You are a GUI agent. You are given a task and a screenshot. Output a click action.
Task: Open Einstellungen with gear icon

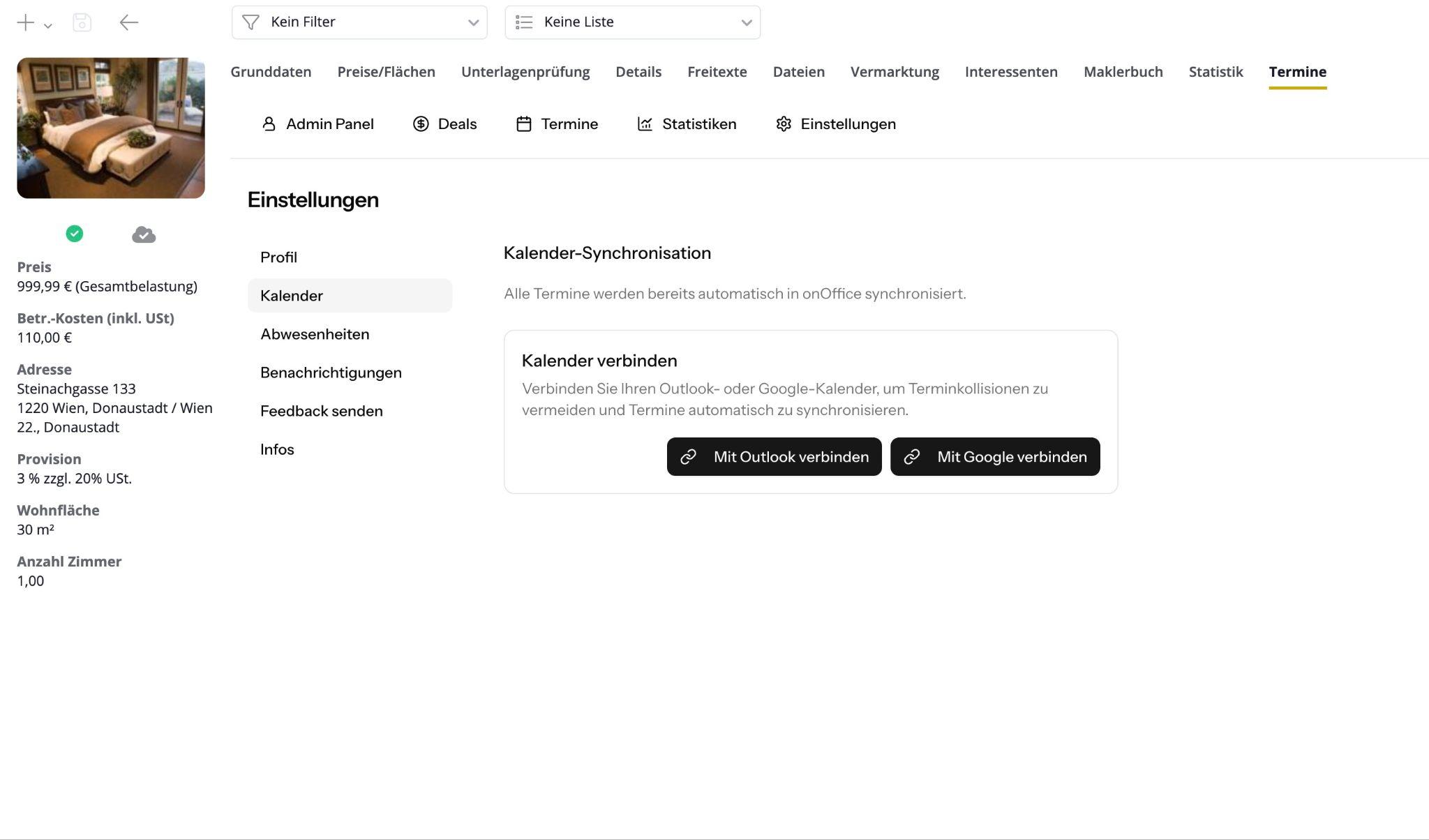[836, 124]
